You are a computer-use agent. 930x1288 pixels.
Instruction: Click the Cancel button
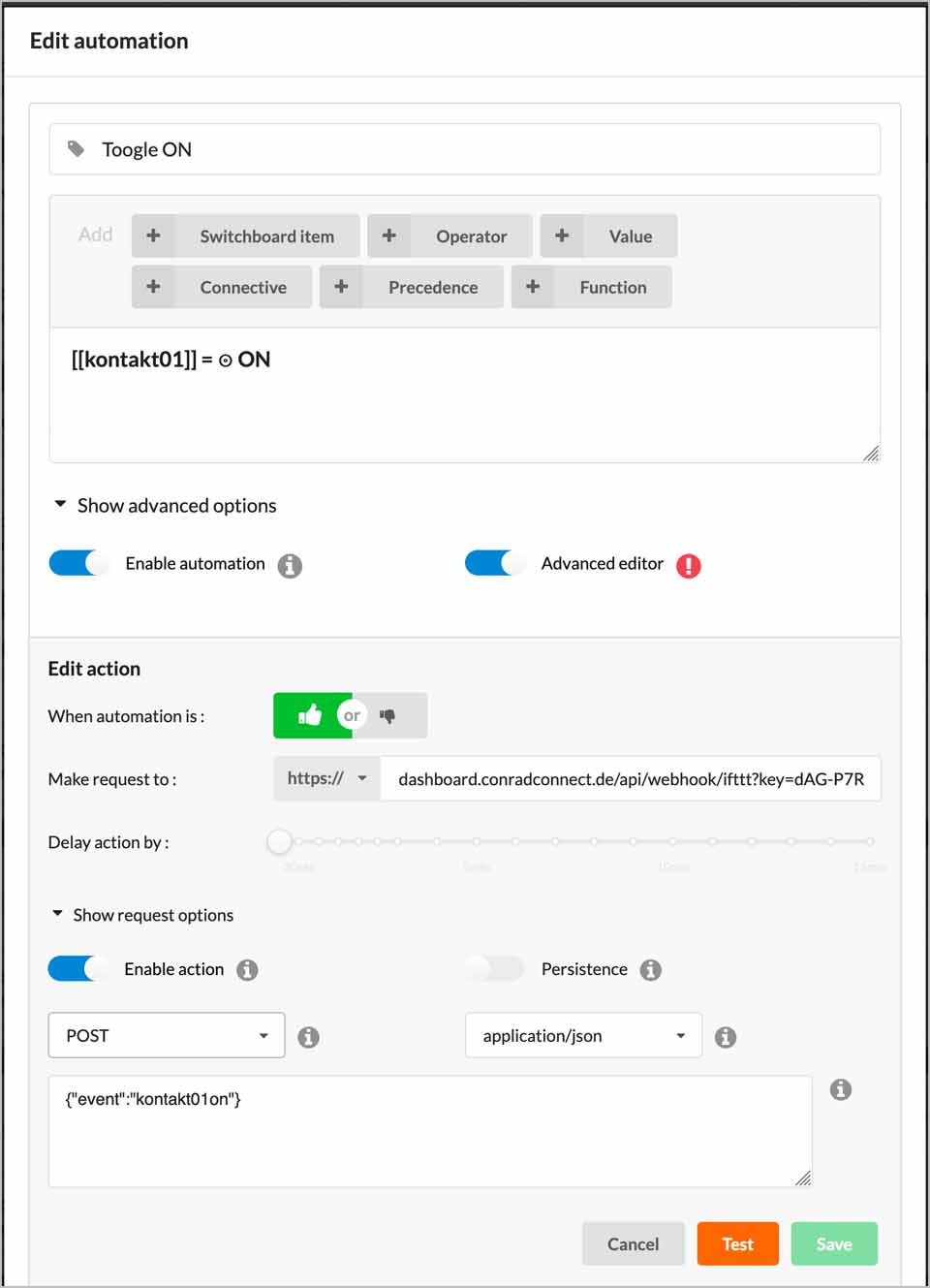[x=634, y=1243]
